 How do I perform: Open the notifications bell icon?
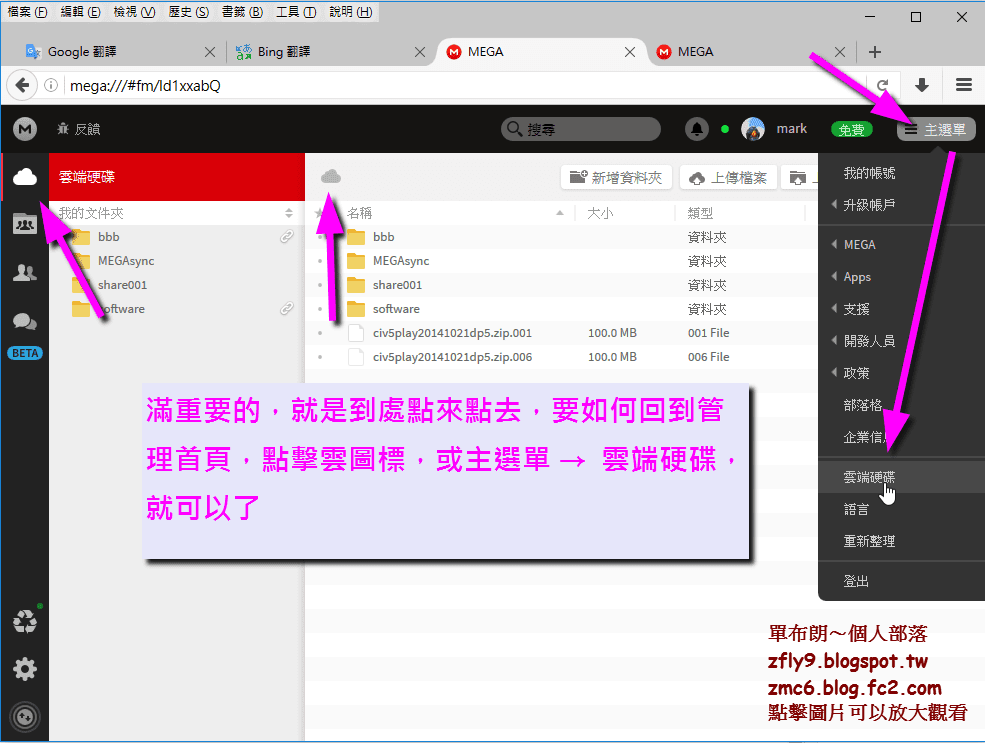point(697,129)
